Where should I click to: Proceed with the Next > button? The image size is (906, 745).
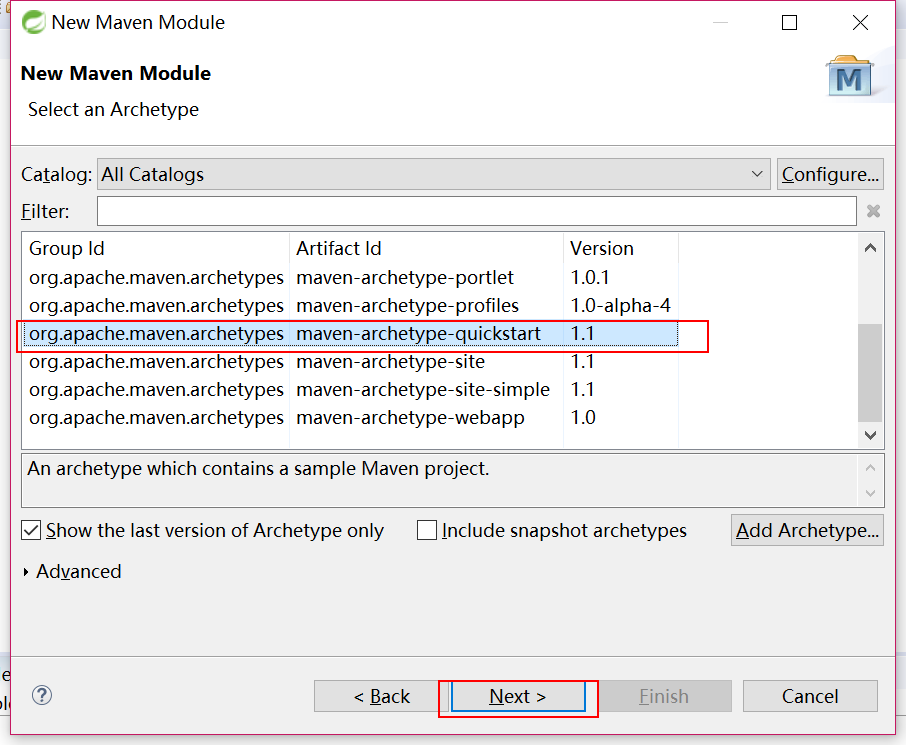[518, 696]
